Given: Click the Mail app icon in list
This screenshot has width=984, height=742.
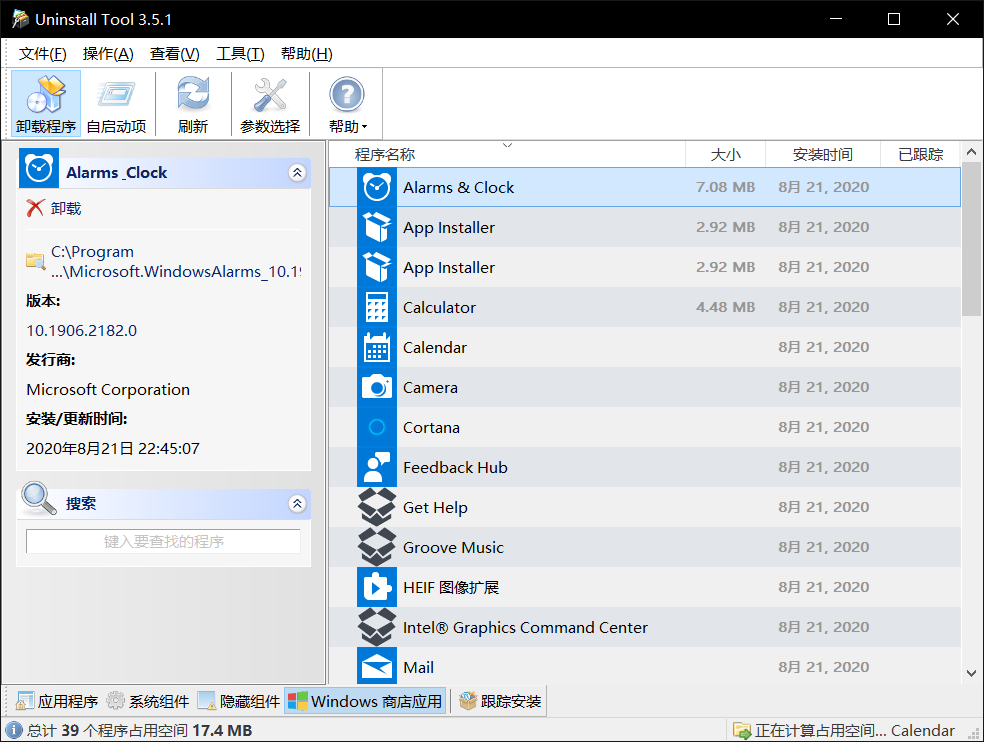Looking at the screenshot, I should click(377, 667).
